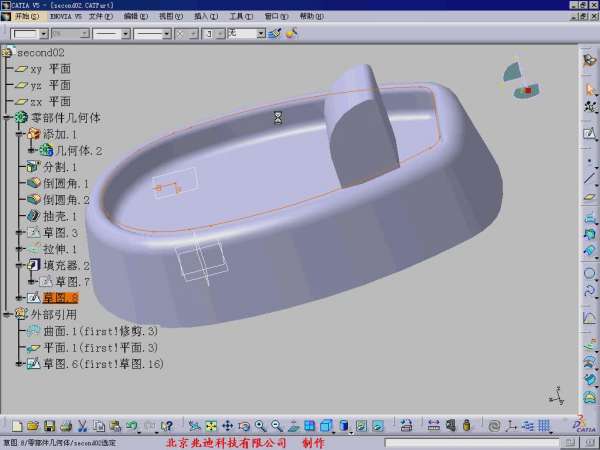Collapse the 填充器.2 tree node
Viewport: 600px width, 450px height.
(19, 265)
